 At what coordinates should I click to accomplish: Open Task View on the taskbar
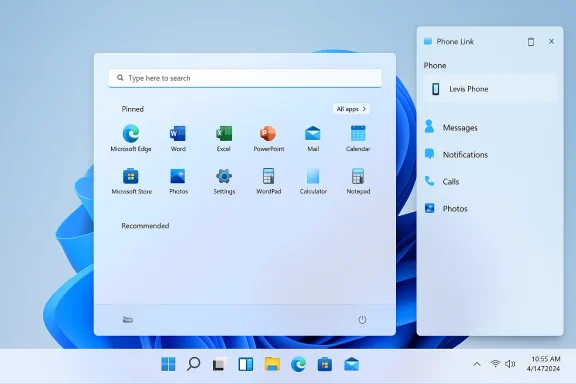[x=219, y=364]
